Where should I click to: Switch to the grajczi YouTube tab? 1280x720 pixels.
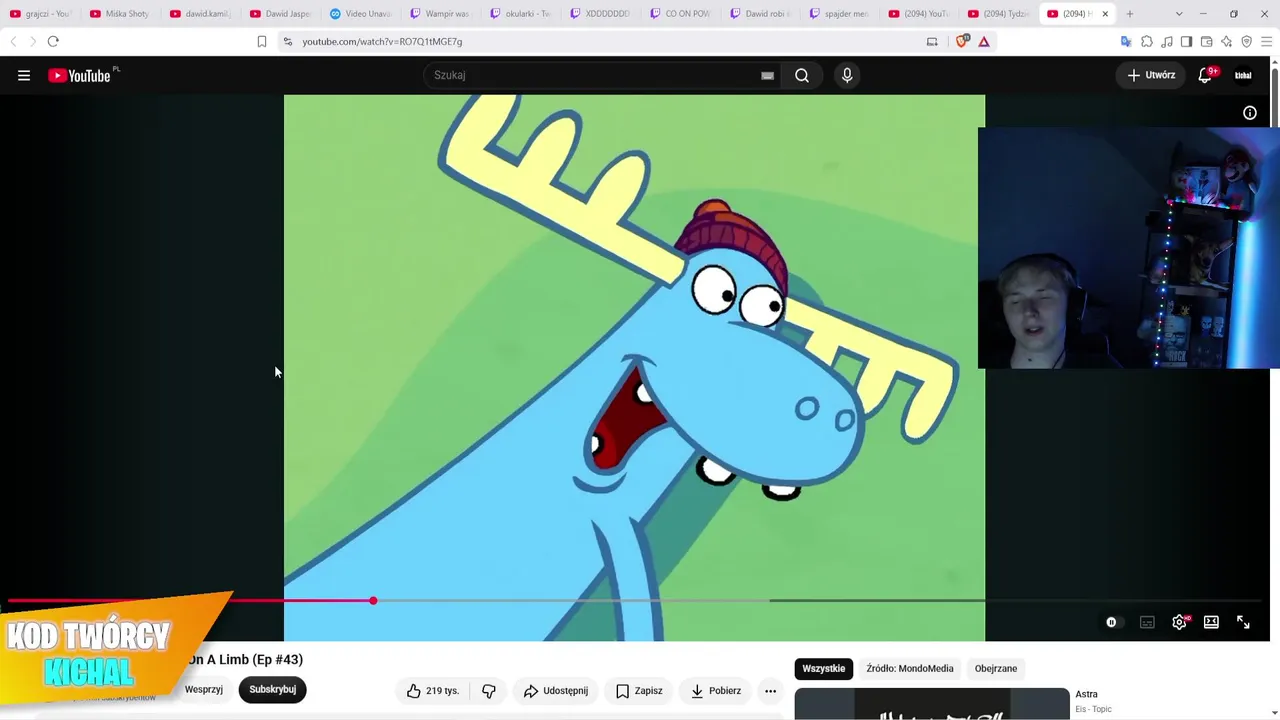(x=40, y=14)
